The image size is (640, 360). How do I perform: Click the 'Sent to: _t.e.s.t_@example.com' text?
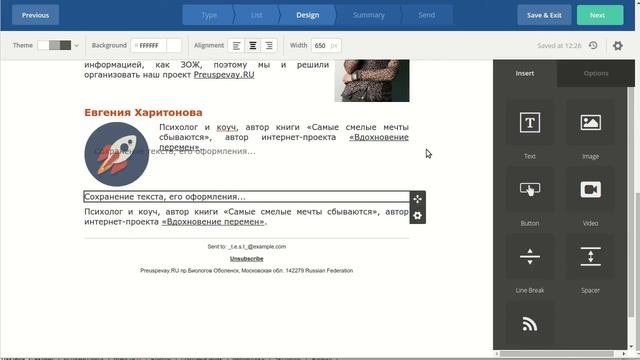pos(247,247)
